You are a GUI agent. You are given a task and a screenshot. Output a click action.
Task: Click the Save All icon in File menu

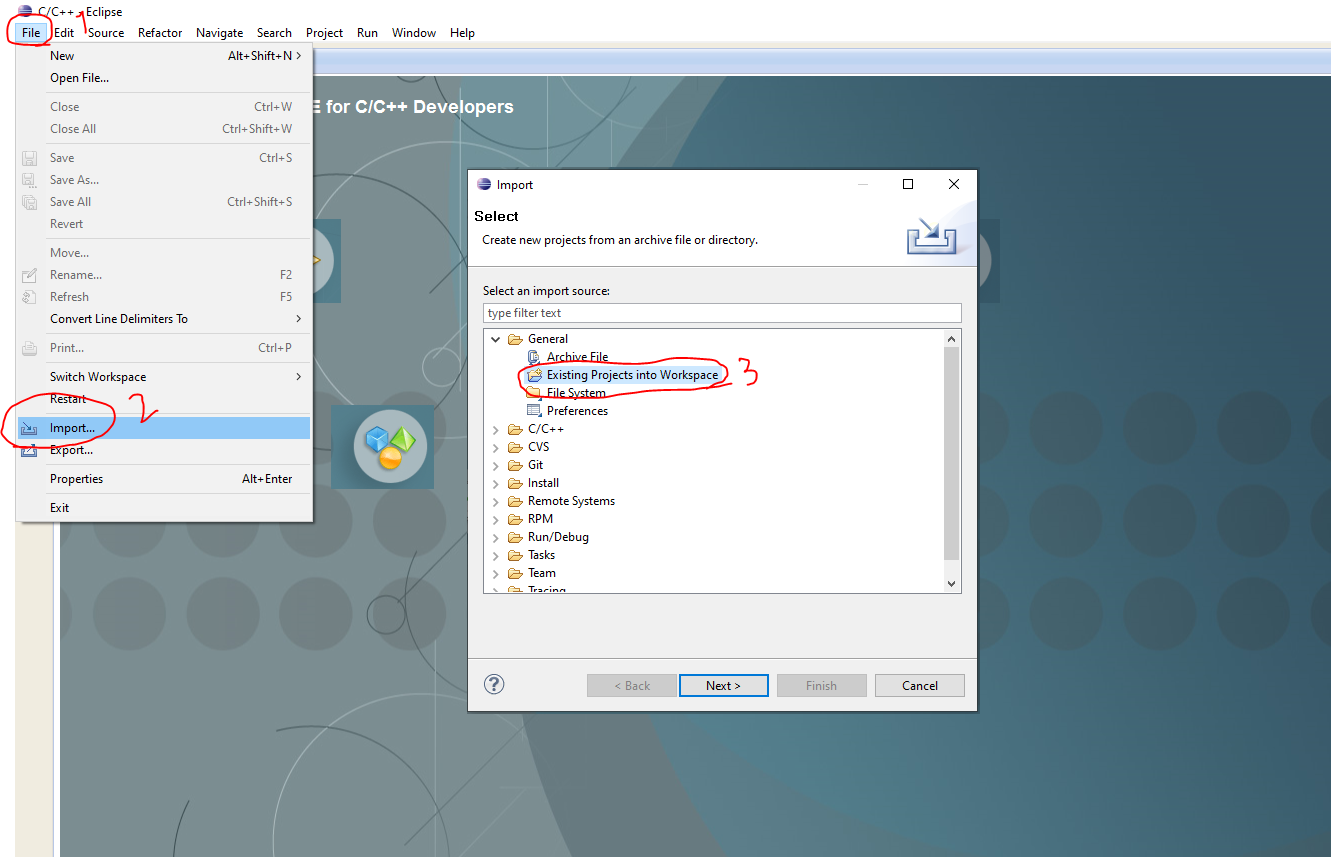29,202
